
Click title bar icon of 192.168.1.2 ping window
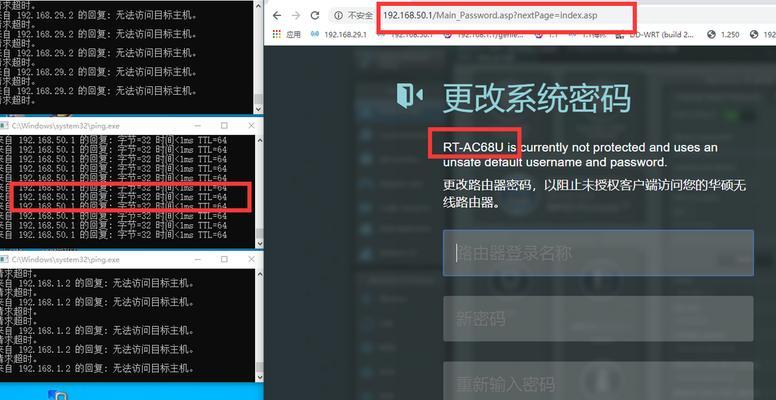(x=4, y=259)
